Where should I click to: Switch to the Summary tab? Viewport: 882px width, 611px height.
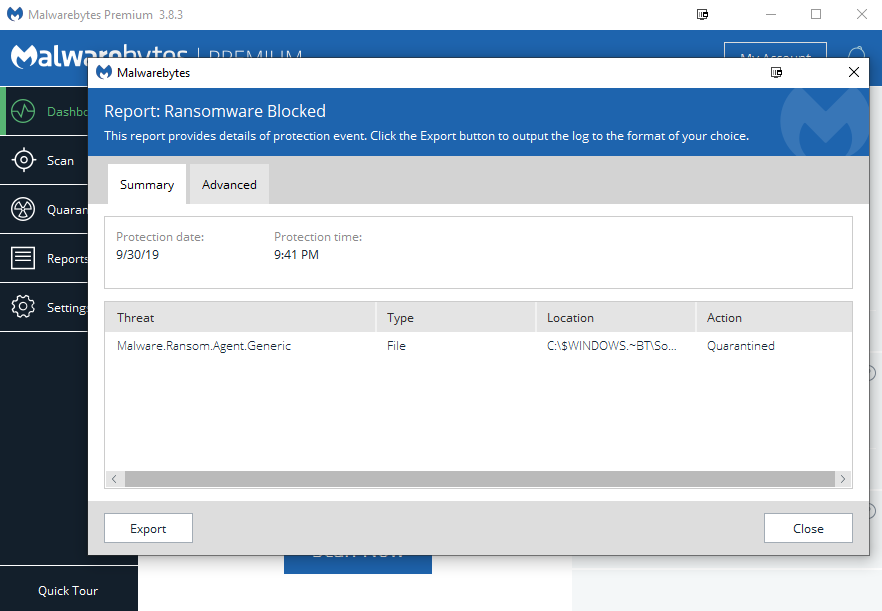click(147, 185)
